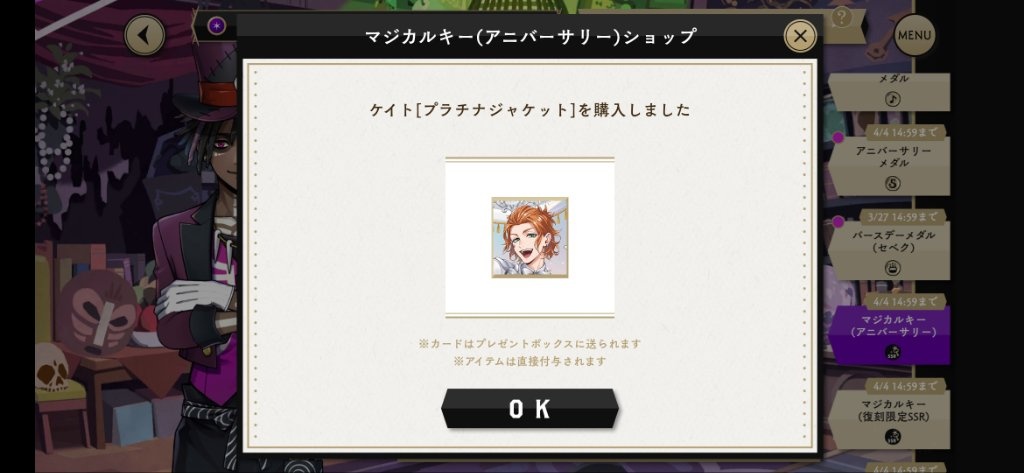Close the Magical Key shop dialog

click(x=800, y=36)
